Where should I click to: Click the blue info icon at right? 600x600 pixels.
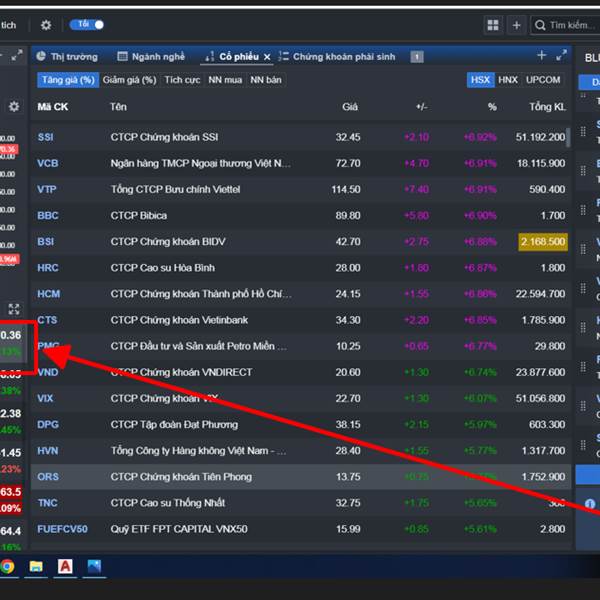click(590, 504)
